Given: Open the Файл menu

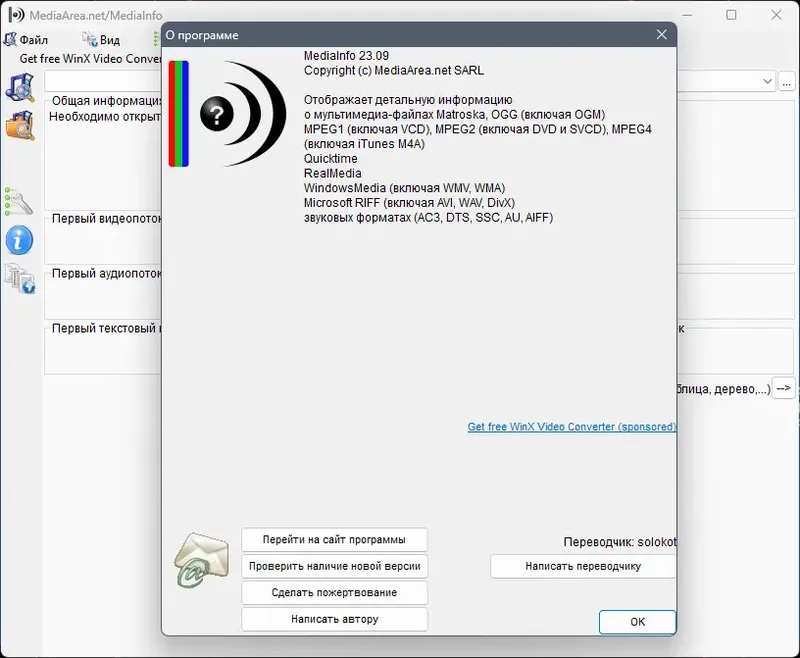Looking at the screenshot, I should [x=26, y=39].
